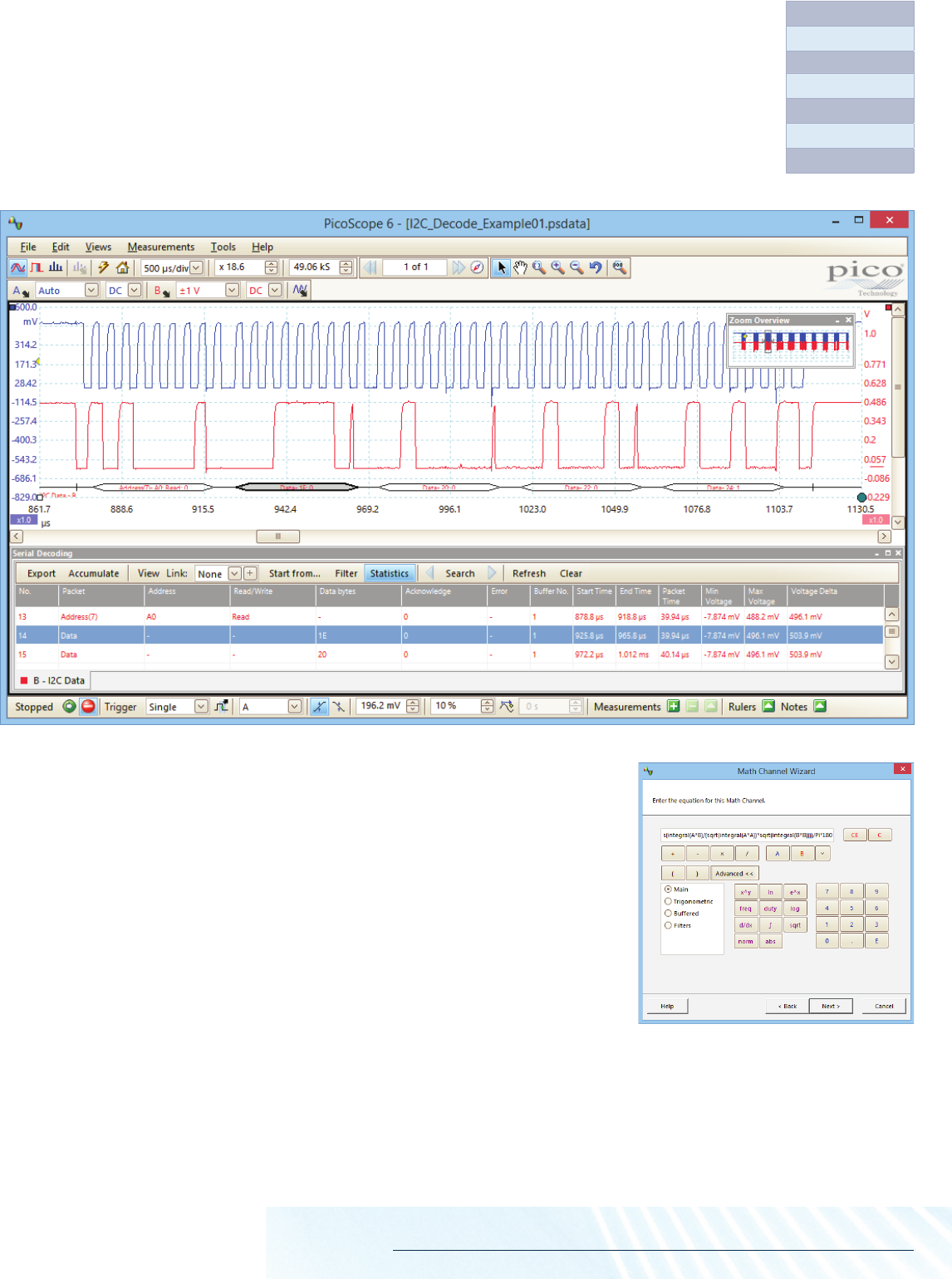Toggle Accumulate in Serial Decoding toolbar

[x=94, y=573]
